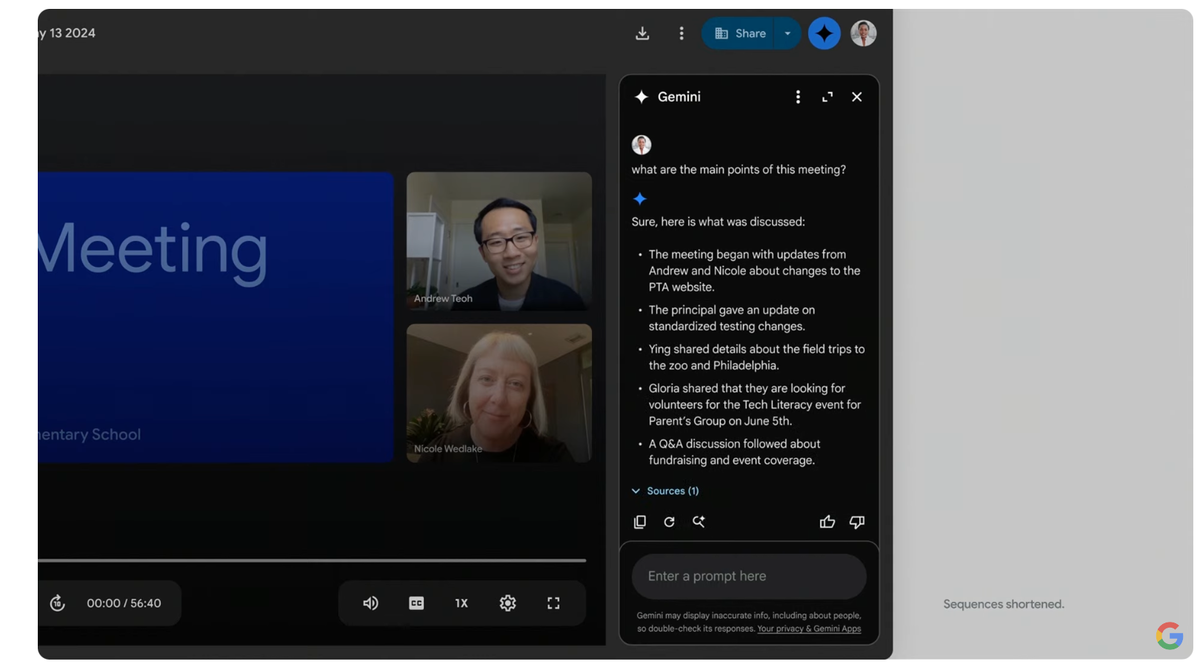Give the response a thumbs down
The image size is (1200, 667).
click(857, 522)
